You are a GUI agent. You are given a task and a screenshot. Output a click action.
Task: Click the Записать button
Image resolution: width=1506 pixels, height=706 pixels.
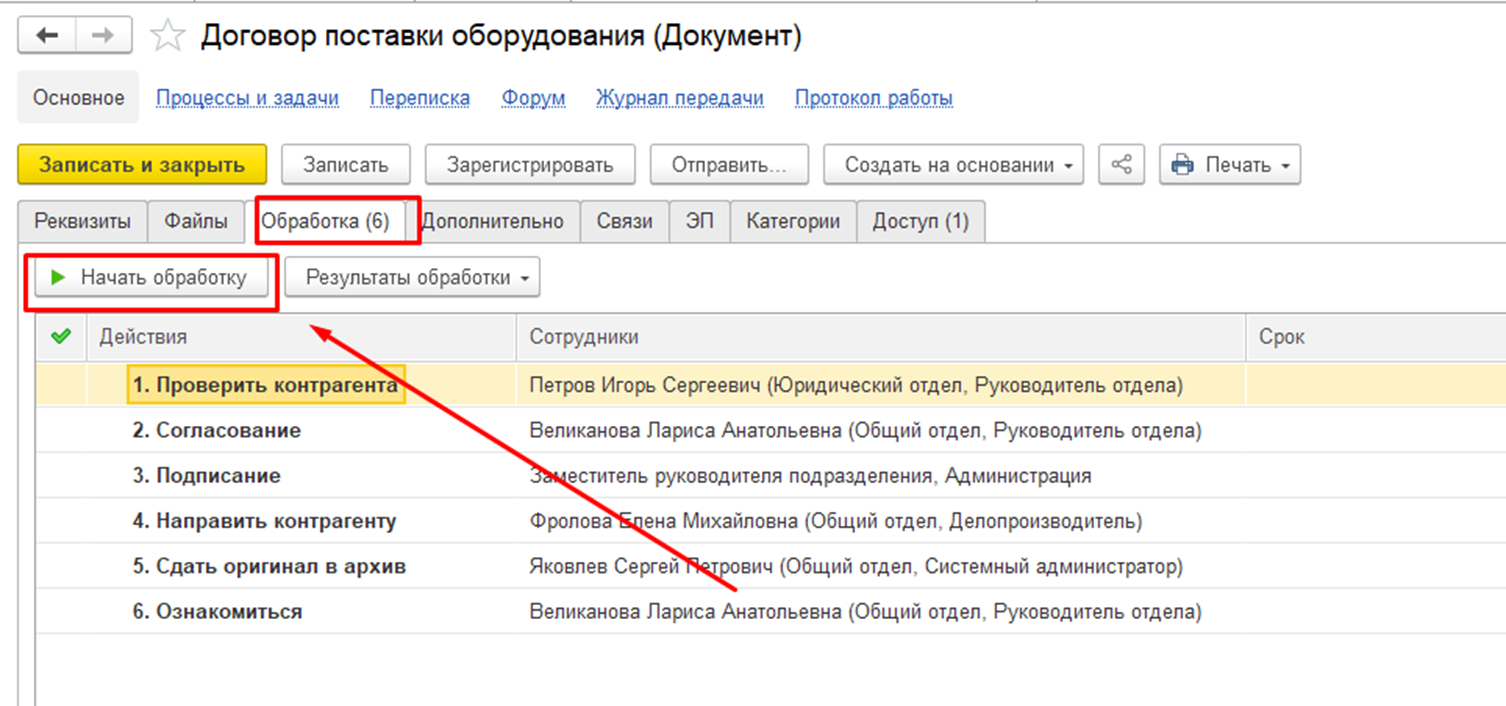pyautogui.click(x=345, y=165)
